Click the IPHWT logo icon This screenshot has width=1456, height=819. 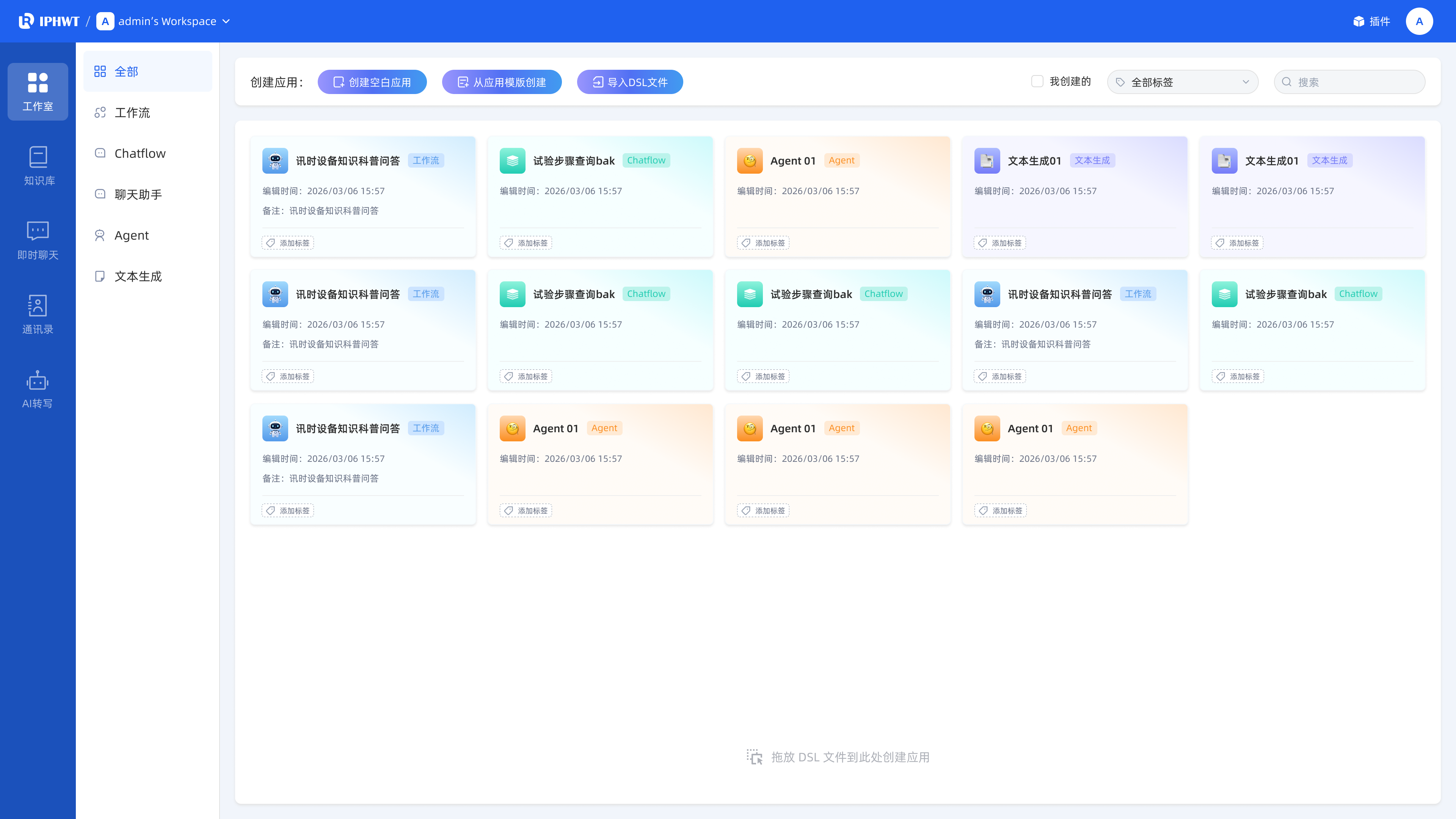(26, 22)
